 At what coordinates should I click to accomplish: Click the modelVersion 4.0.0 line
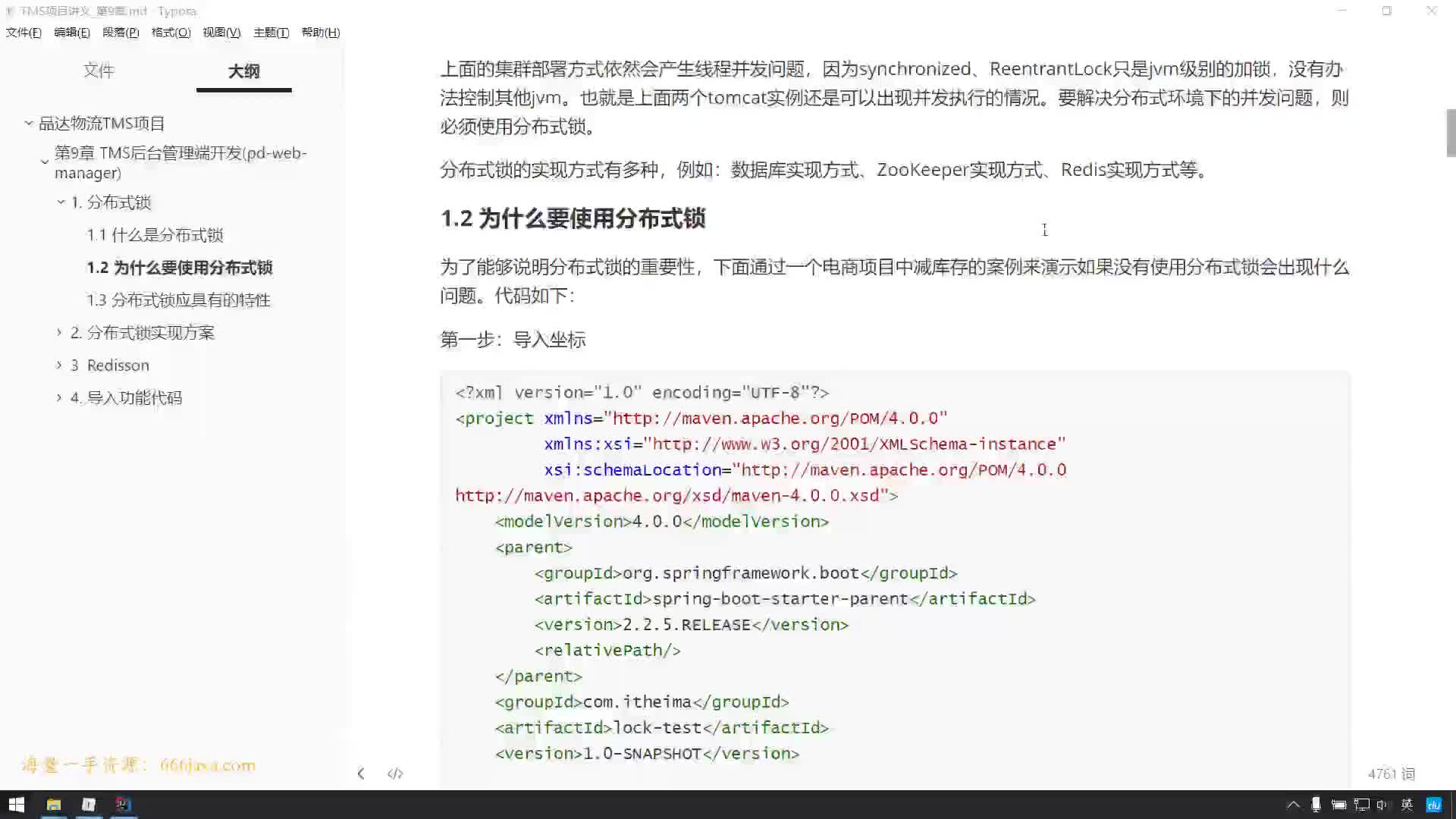pos(662,522)
